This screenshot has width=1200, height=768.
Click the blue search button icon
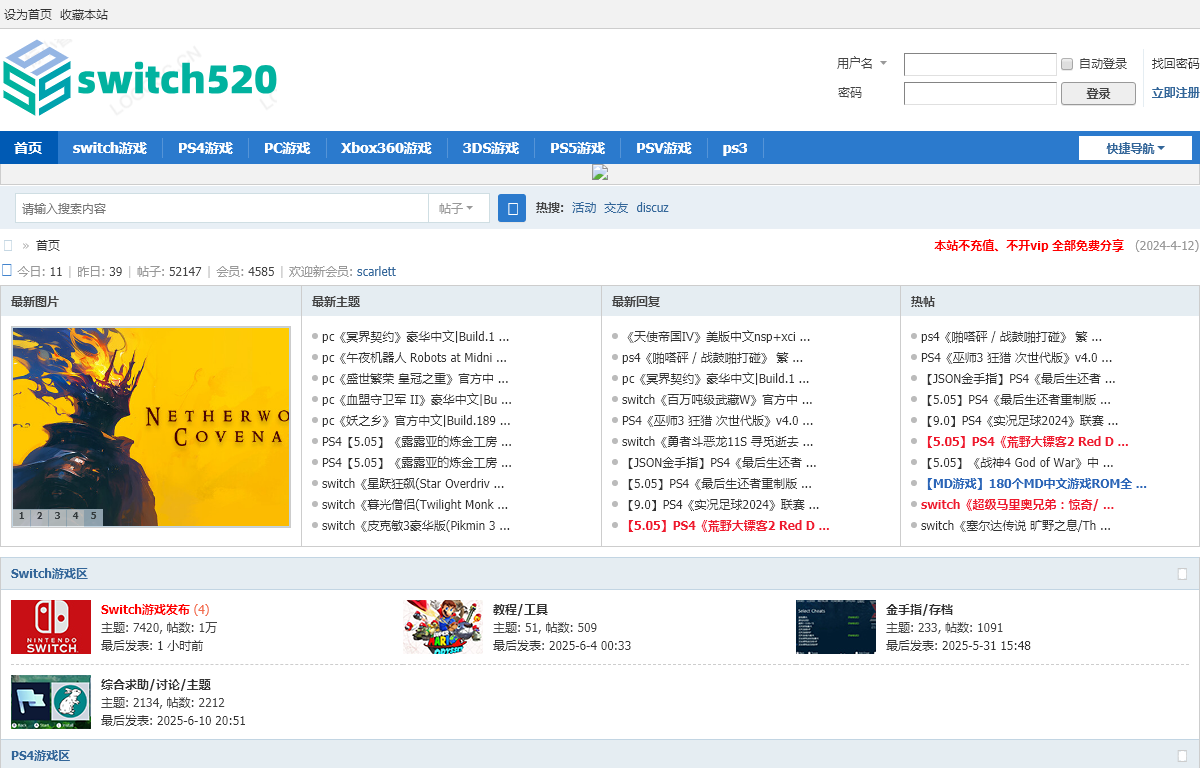click(512, 208)
